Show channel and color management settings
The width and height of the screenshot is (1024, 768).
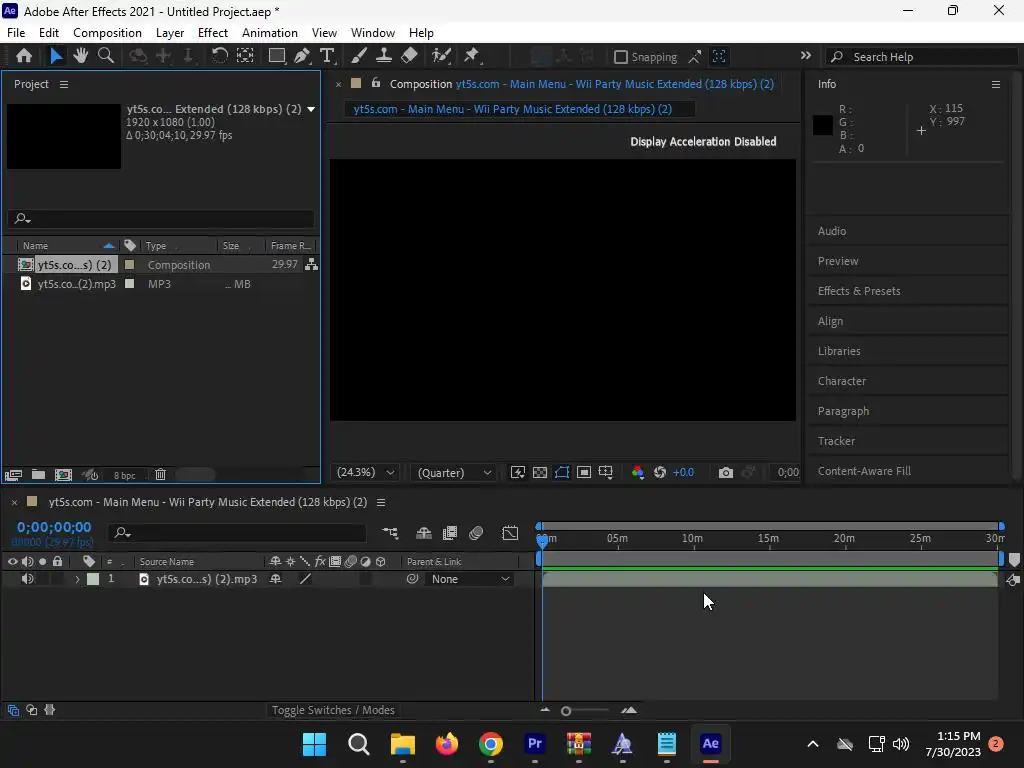638,472
